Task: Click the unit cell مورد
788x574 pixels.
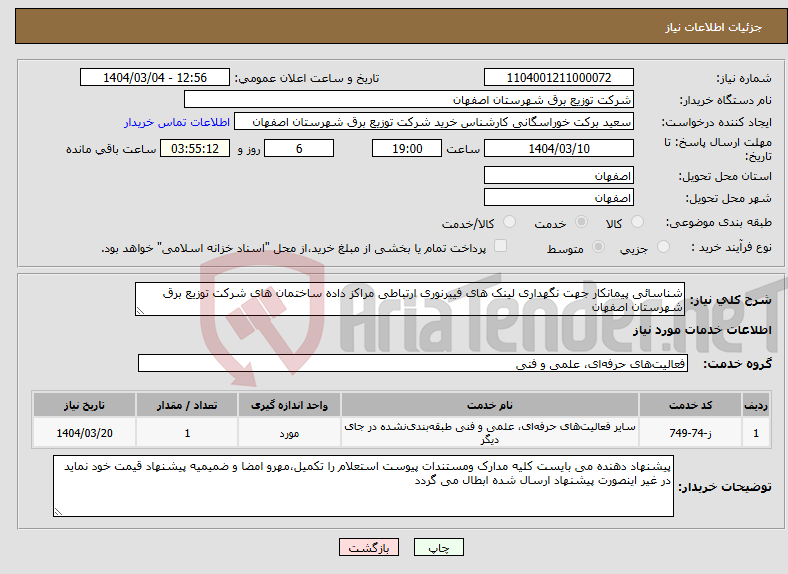Action: (289, 433)
